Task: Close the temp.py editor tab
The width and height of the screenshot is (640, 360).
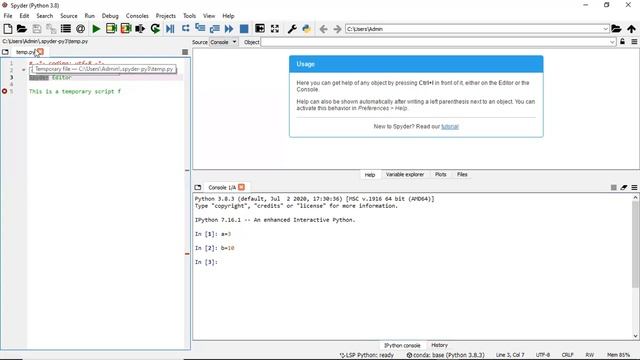Action: pyautogui.click(x=40, y=52)
